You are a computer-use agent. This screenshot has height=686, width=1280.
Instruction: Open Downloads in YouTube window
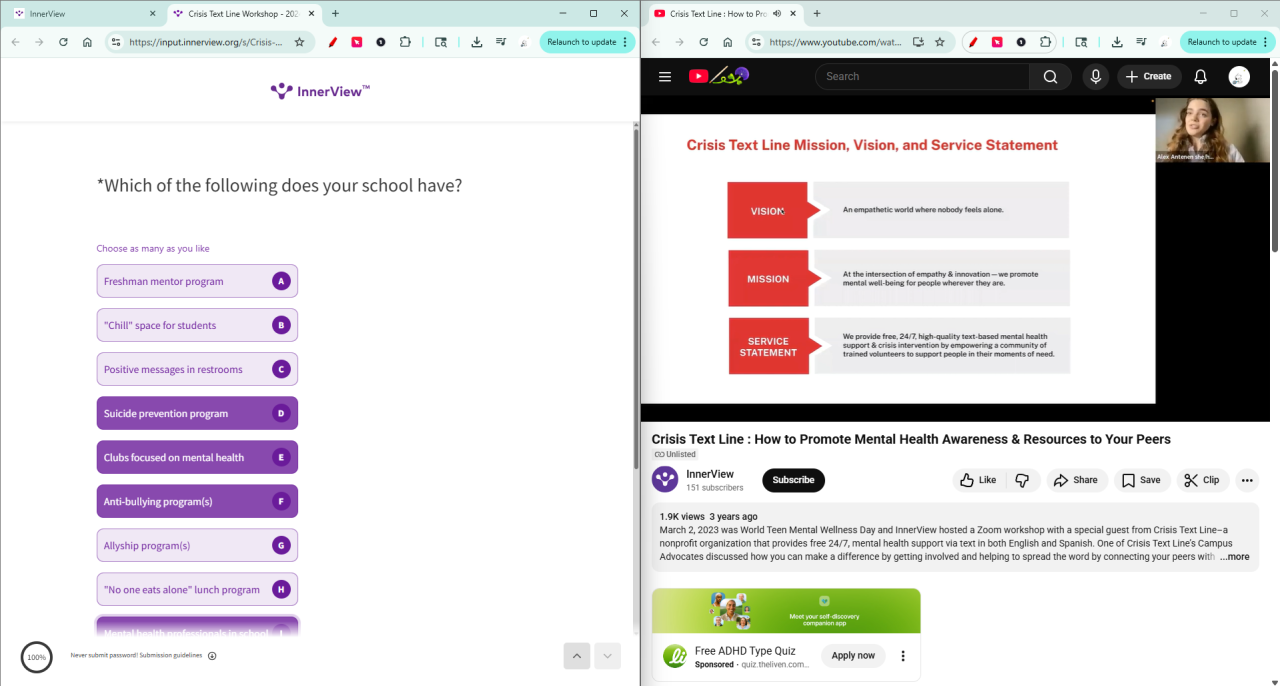(x=1117, y=42)
